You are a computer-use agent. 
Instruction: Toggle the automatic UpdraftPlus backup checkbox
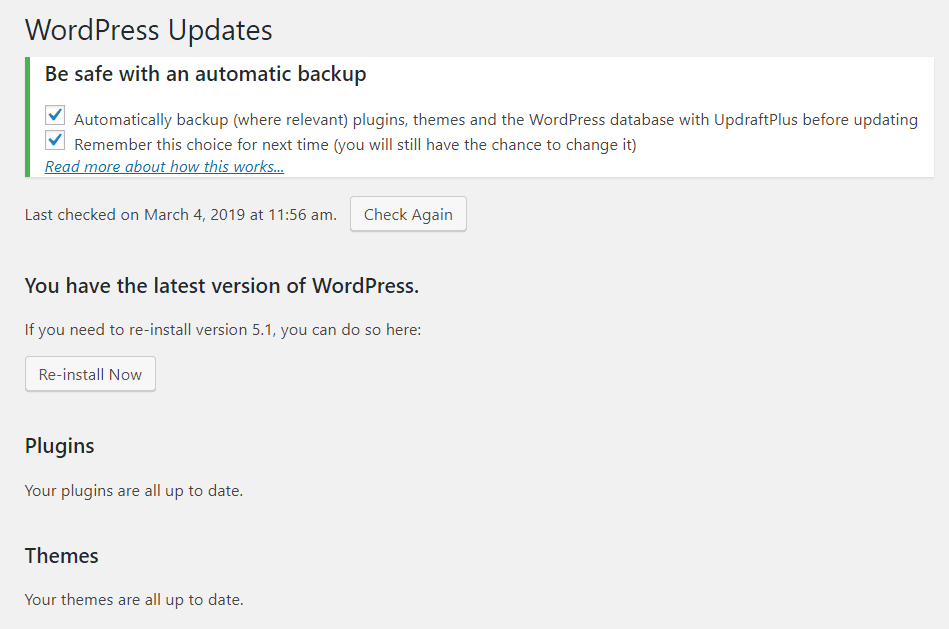(55, 114)
